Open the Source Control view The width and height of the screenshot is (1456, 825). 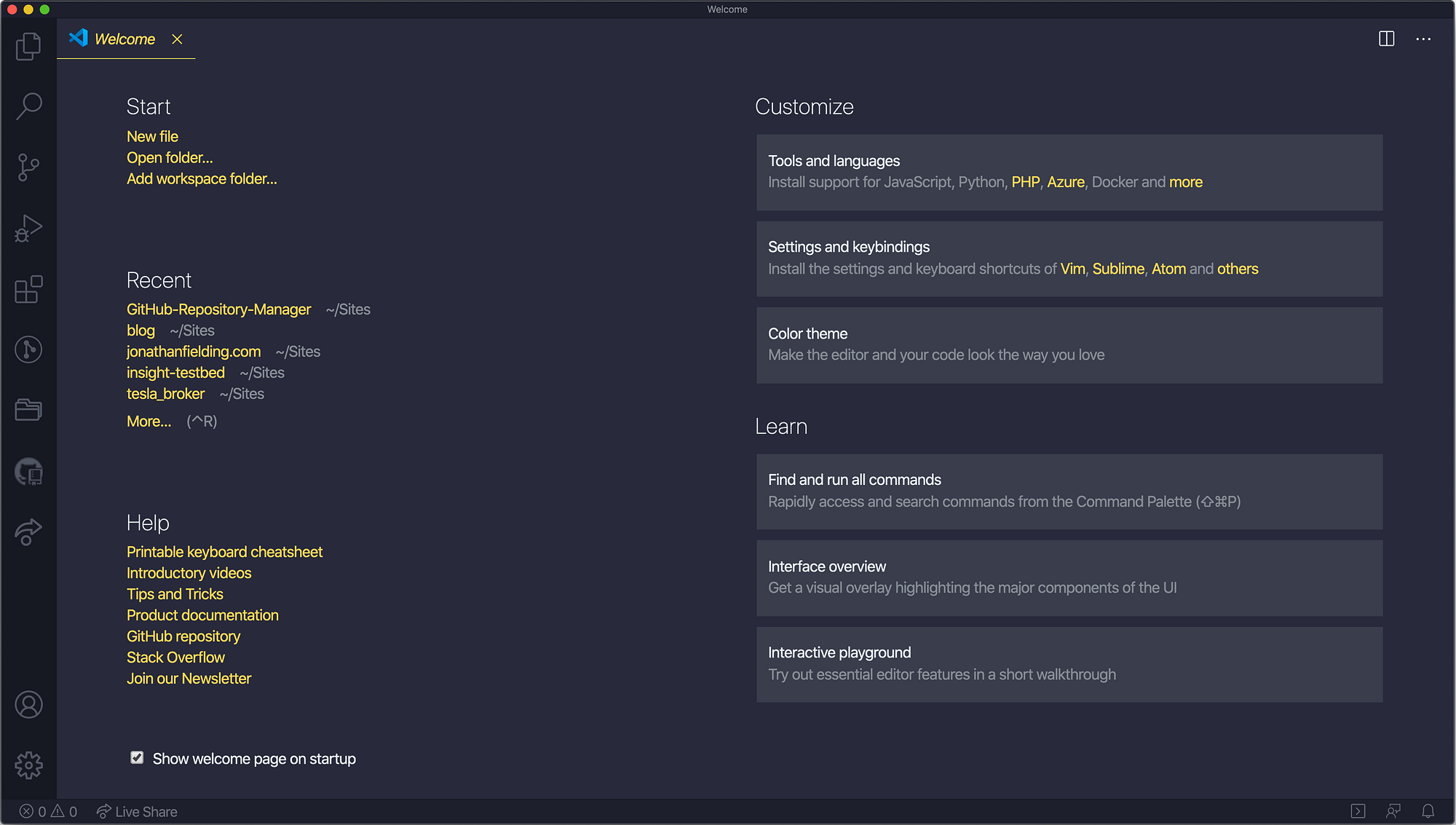(28, 167)
